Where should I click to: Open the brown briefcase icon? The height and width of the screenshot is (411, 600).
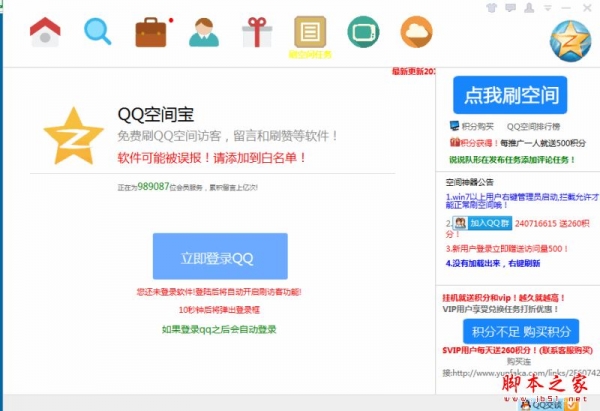(151, 32)
